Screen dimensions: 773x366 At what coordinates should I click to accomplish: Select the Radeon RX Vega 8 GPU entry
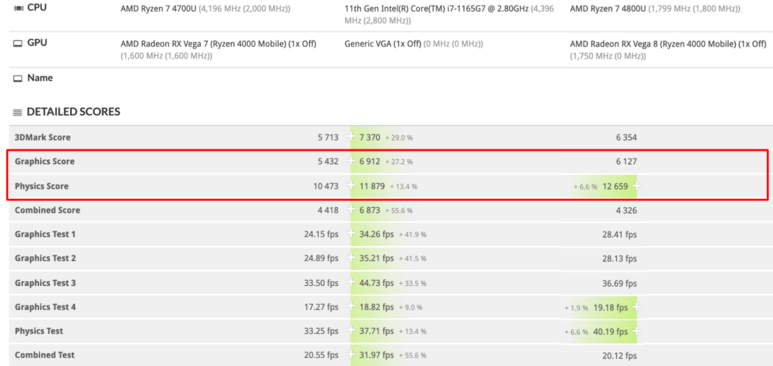tap(668, 50)
